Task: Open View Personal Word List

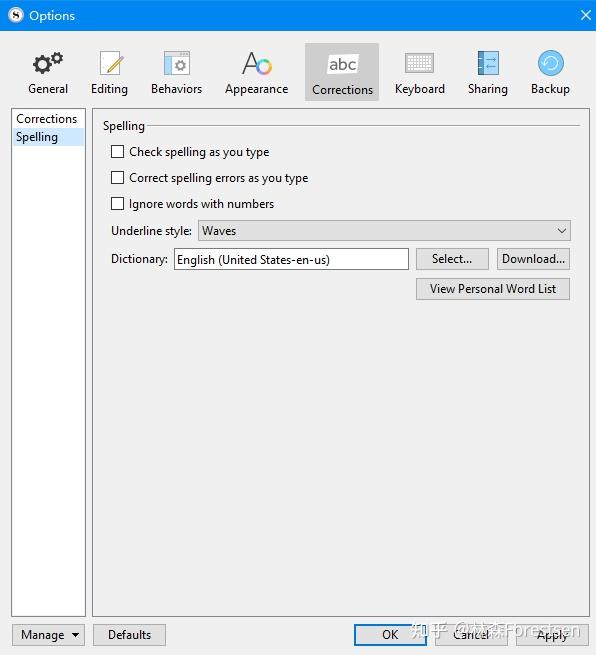Action: click(x=493, y=289)
